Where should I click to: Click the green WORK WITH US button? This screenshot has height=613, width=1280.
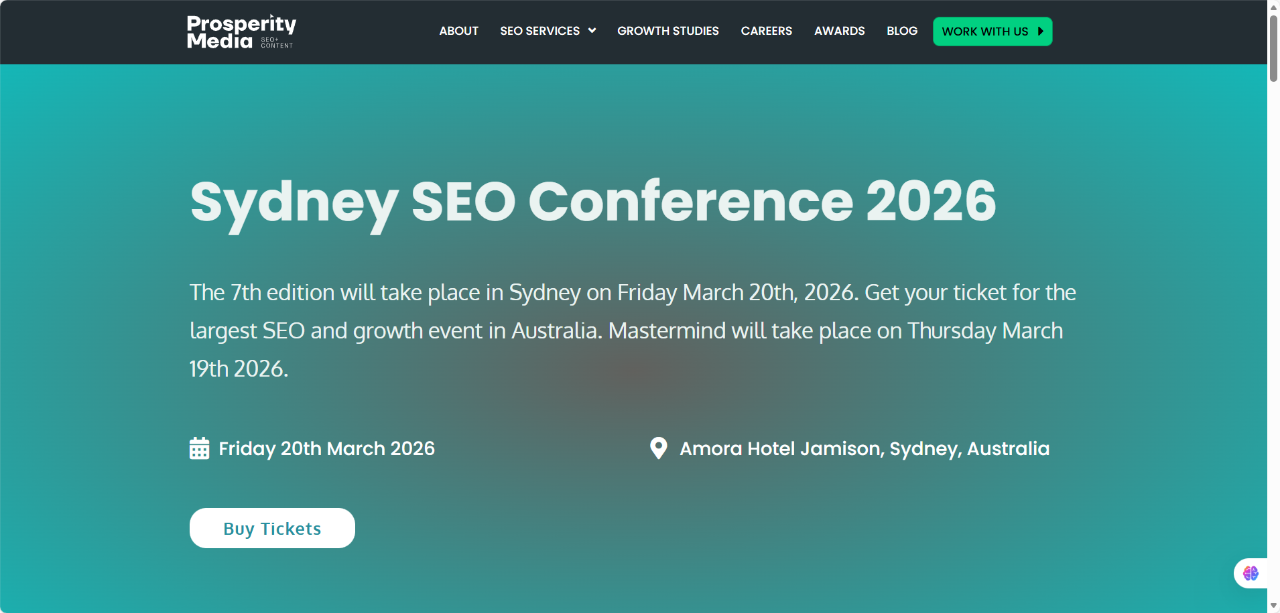pos(993,31)
